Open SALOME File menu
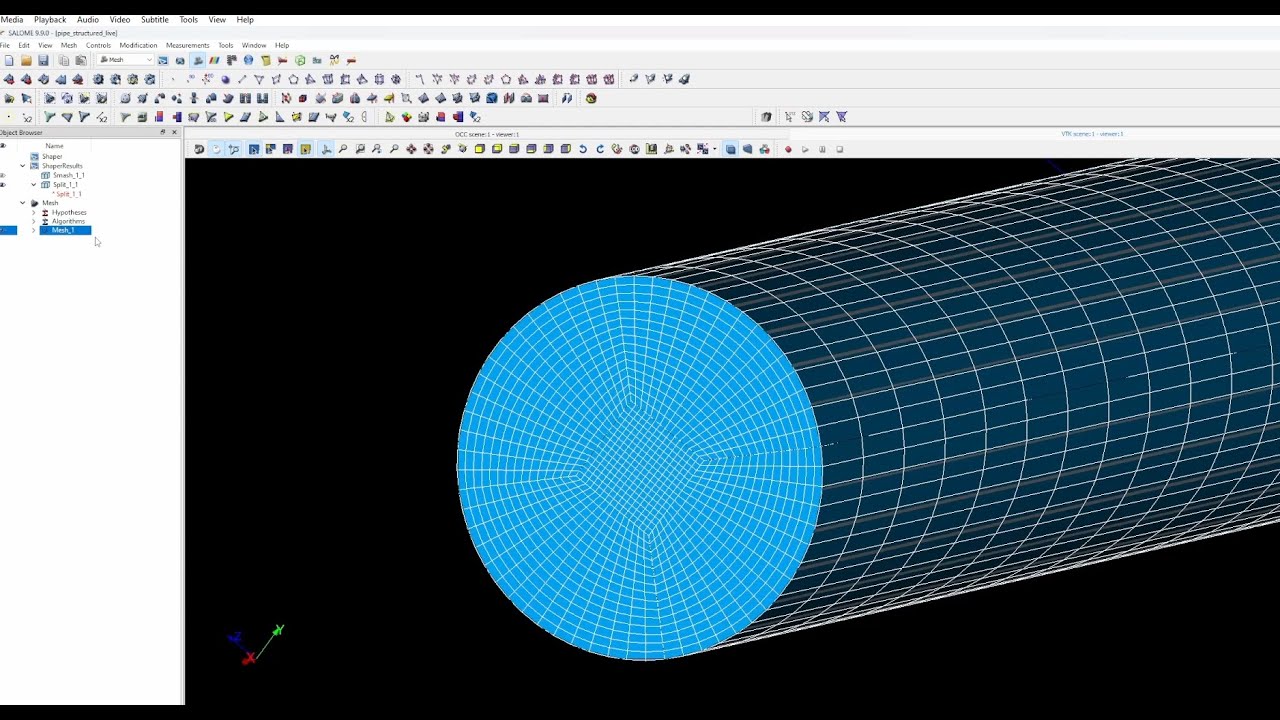 [x=5, y=45]
